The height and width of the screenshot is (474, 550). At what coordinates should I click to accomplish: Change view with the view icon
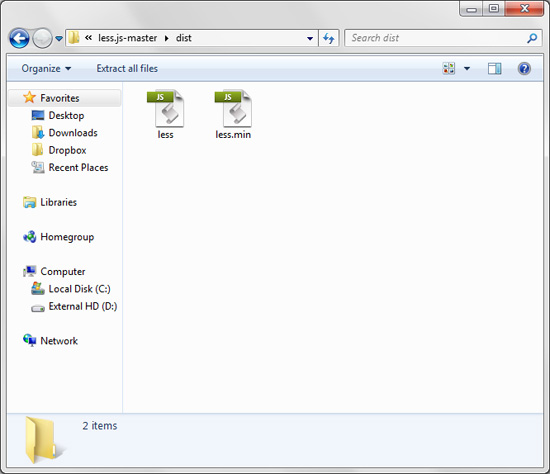pos(449,68)
